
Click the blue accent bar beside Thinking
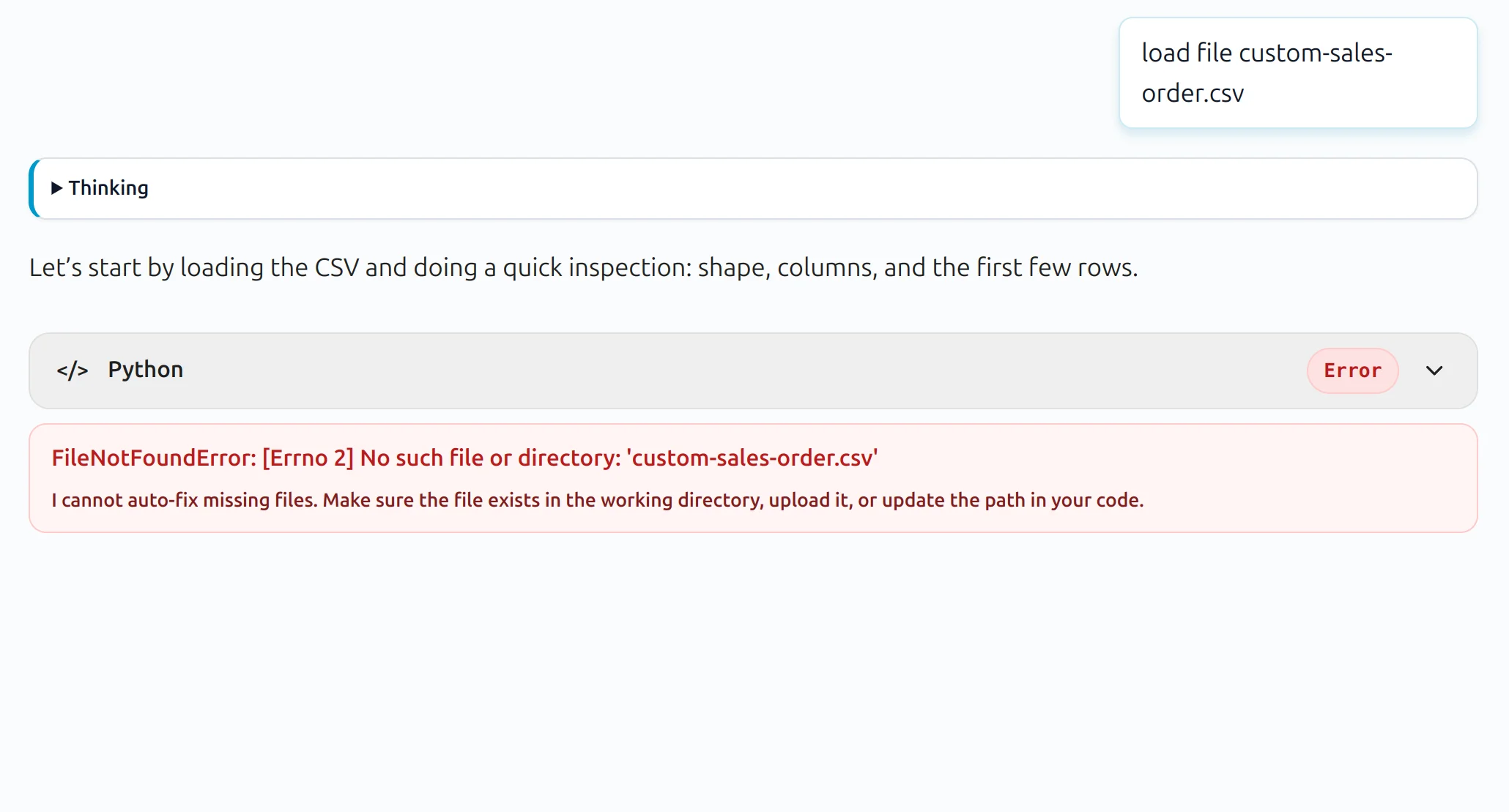(x=33, y=188)
